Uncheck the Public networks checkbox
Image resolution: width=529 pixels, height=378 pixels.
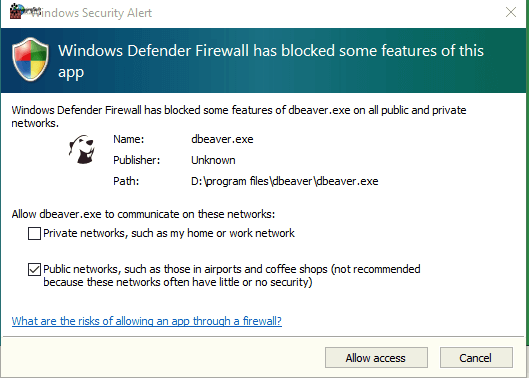34,269
